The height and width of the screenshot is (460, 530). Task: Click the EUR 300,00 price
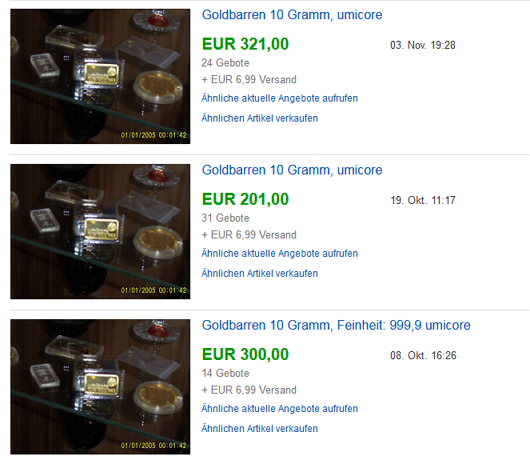pyautogui.click(x=245, y=354)
